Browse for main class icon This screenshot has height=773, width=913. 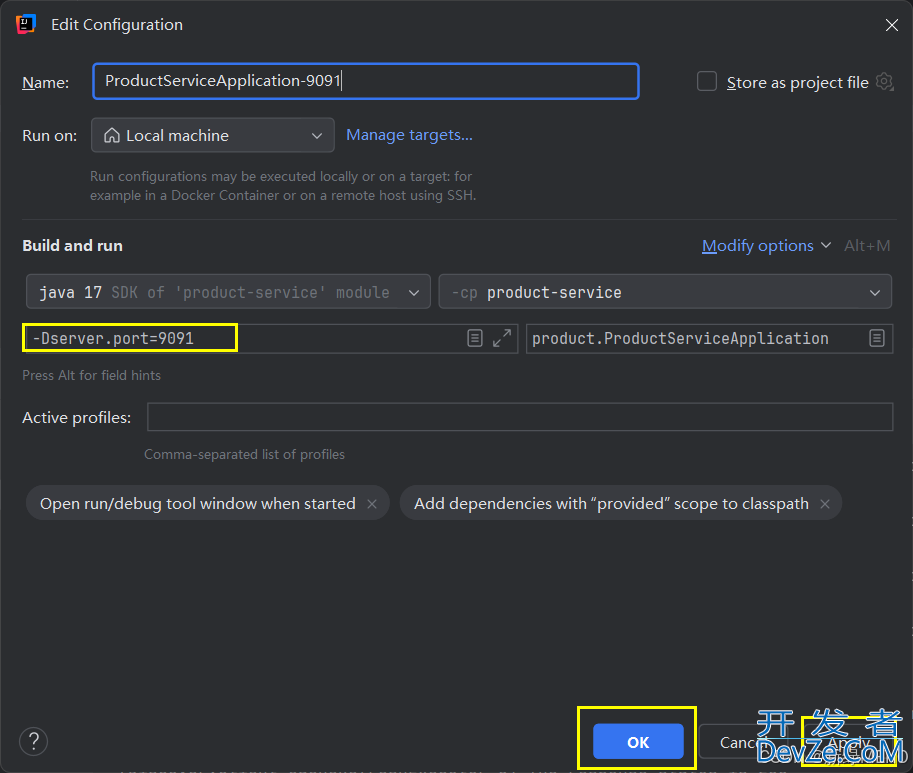877,338
